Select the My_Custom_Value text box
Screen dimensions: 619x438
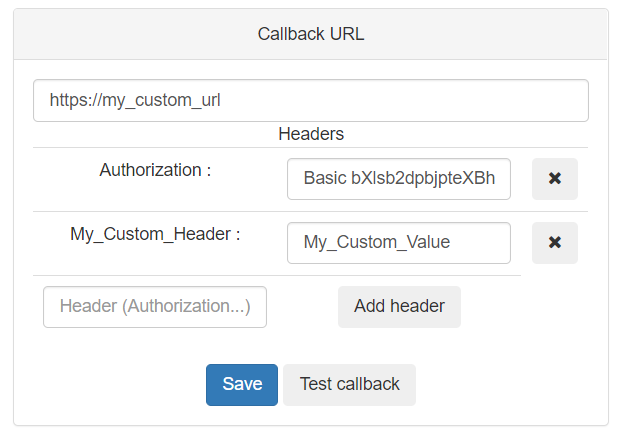coord(398,243)
